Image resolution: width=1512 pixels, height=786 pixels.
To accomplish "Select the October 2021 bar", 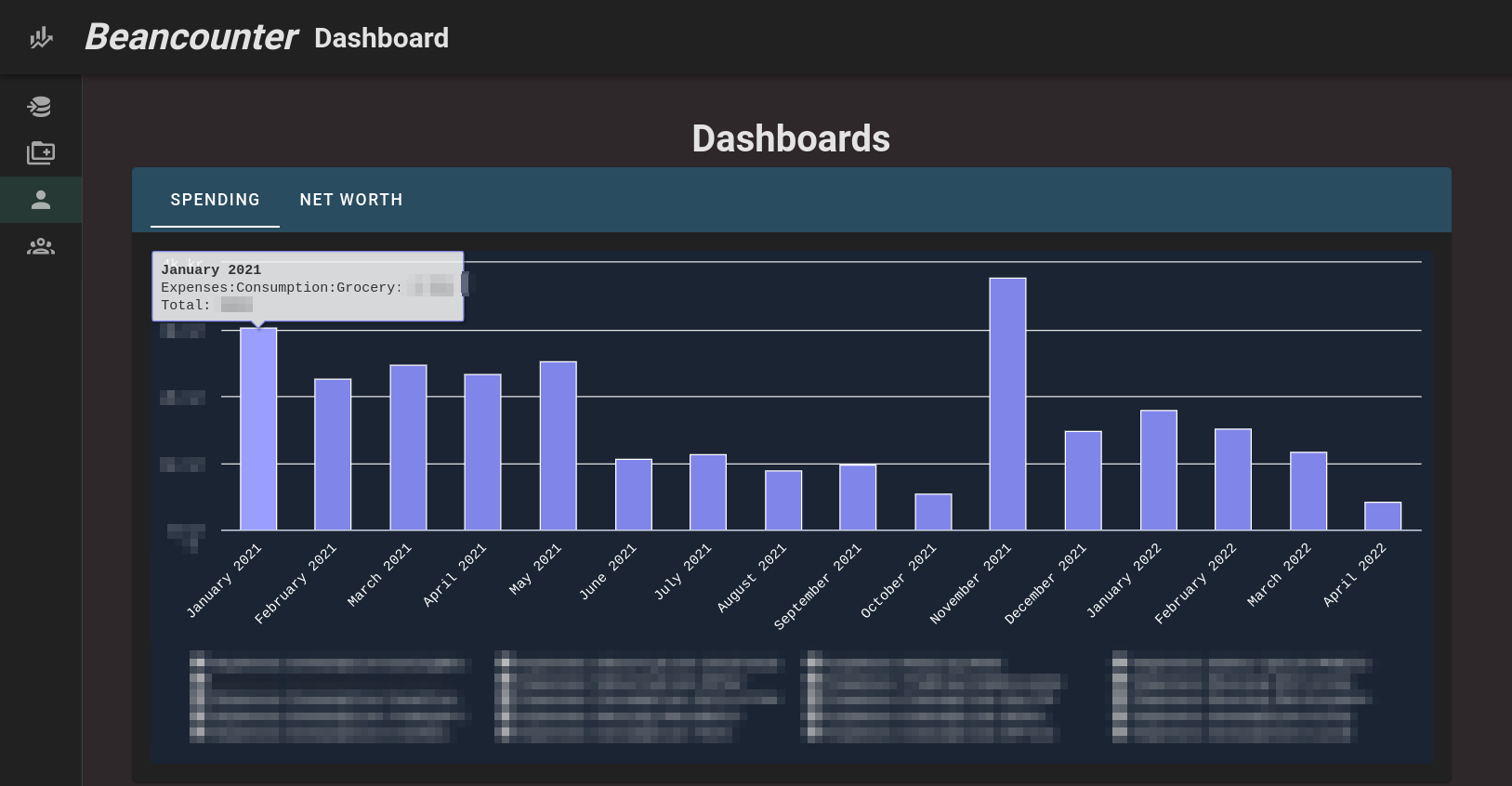I will (x=933, y=512).
